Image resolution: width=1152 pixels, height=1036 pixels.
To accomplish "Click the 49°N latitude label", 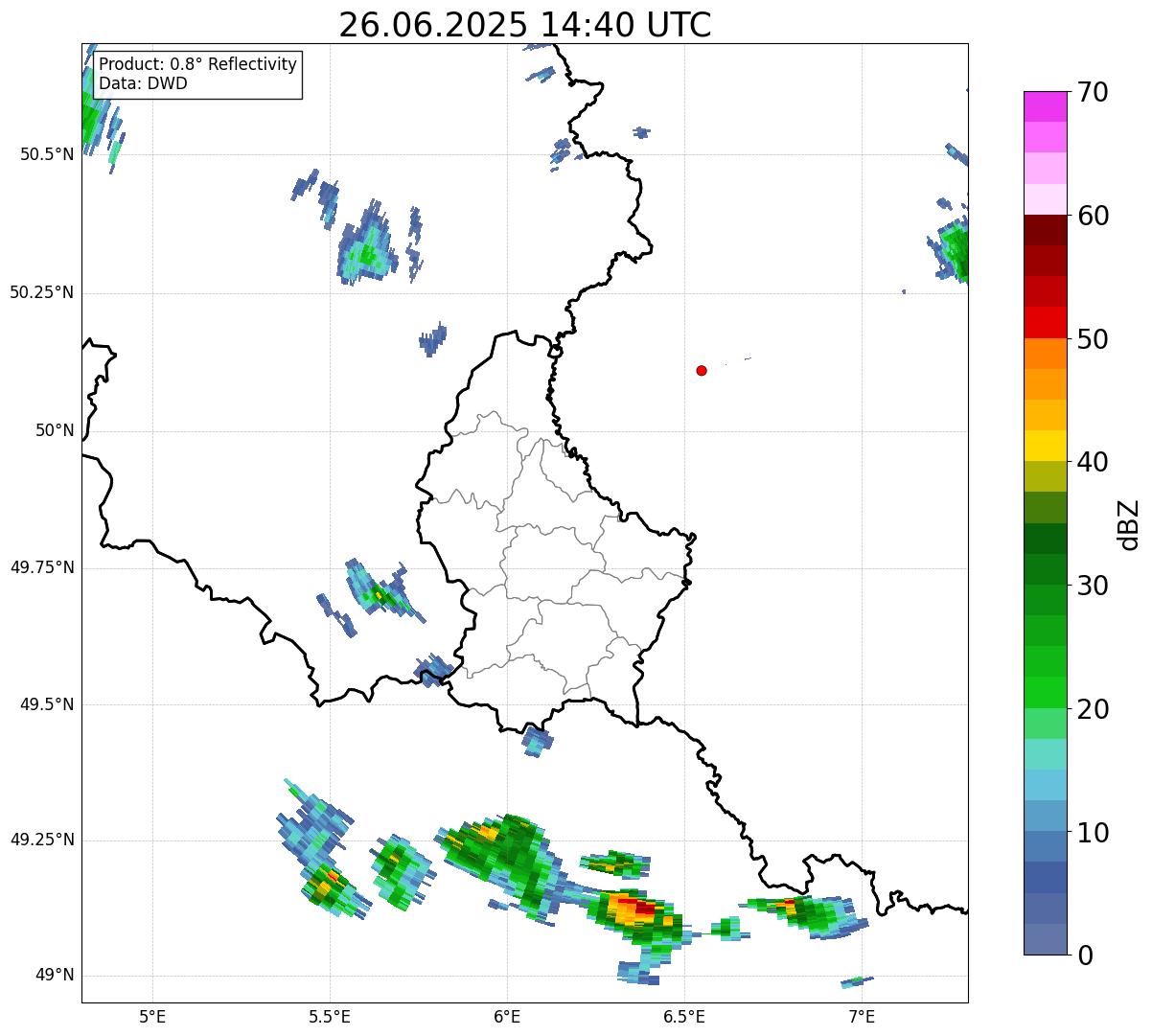I will [55, 975].
